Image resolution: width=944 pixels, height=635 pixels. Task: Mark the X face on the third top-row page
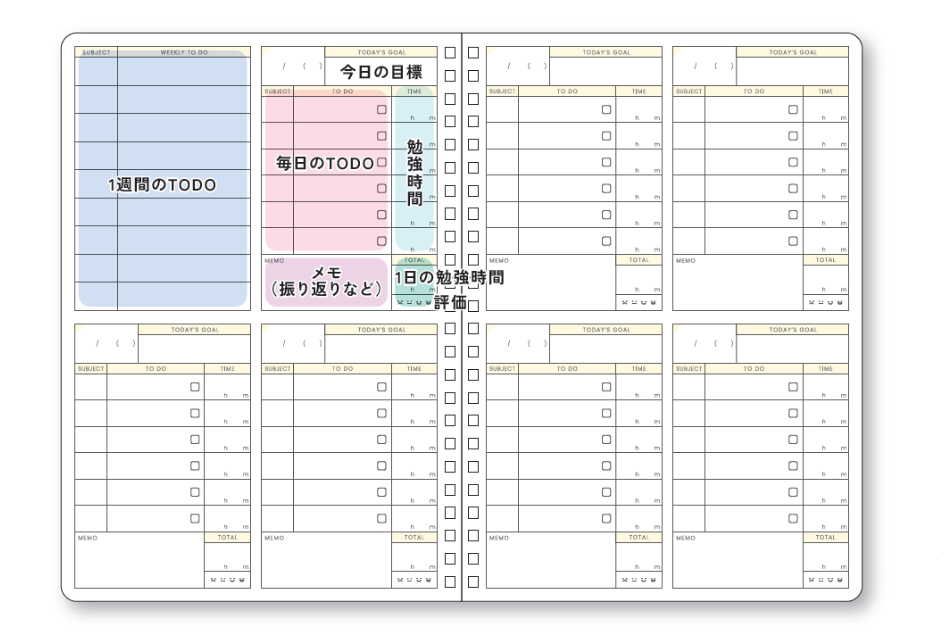[x=625, y=302]
